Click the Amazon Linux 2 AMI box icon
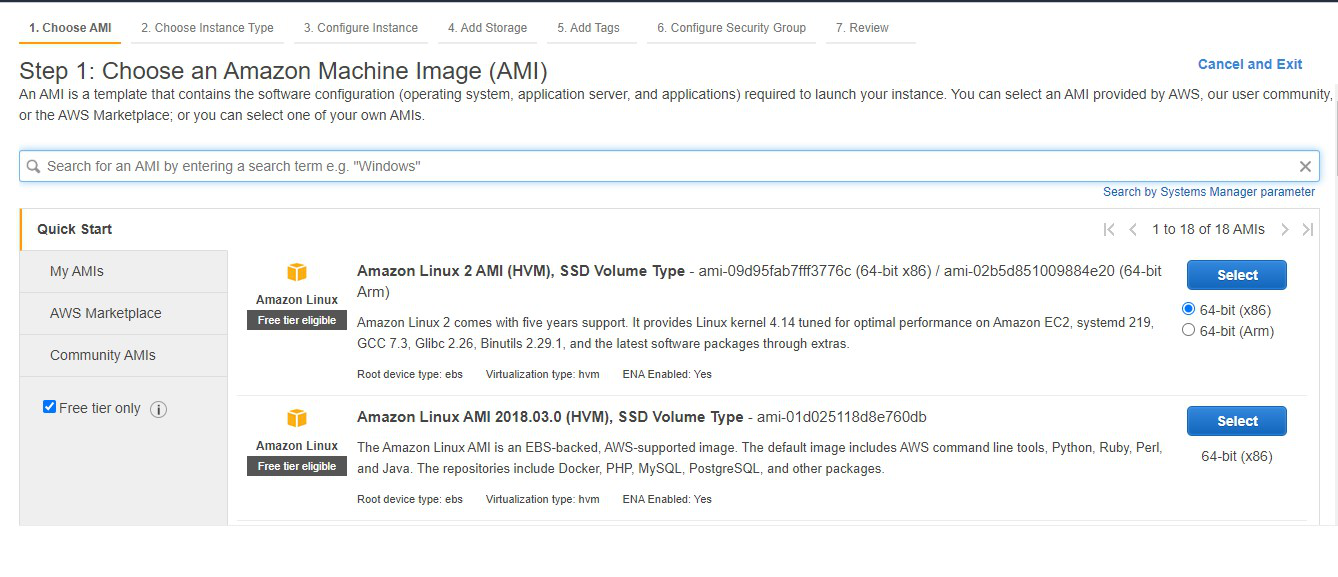Screen dimensions: 1338x577 pyautogui.click(x=297, y=272)
